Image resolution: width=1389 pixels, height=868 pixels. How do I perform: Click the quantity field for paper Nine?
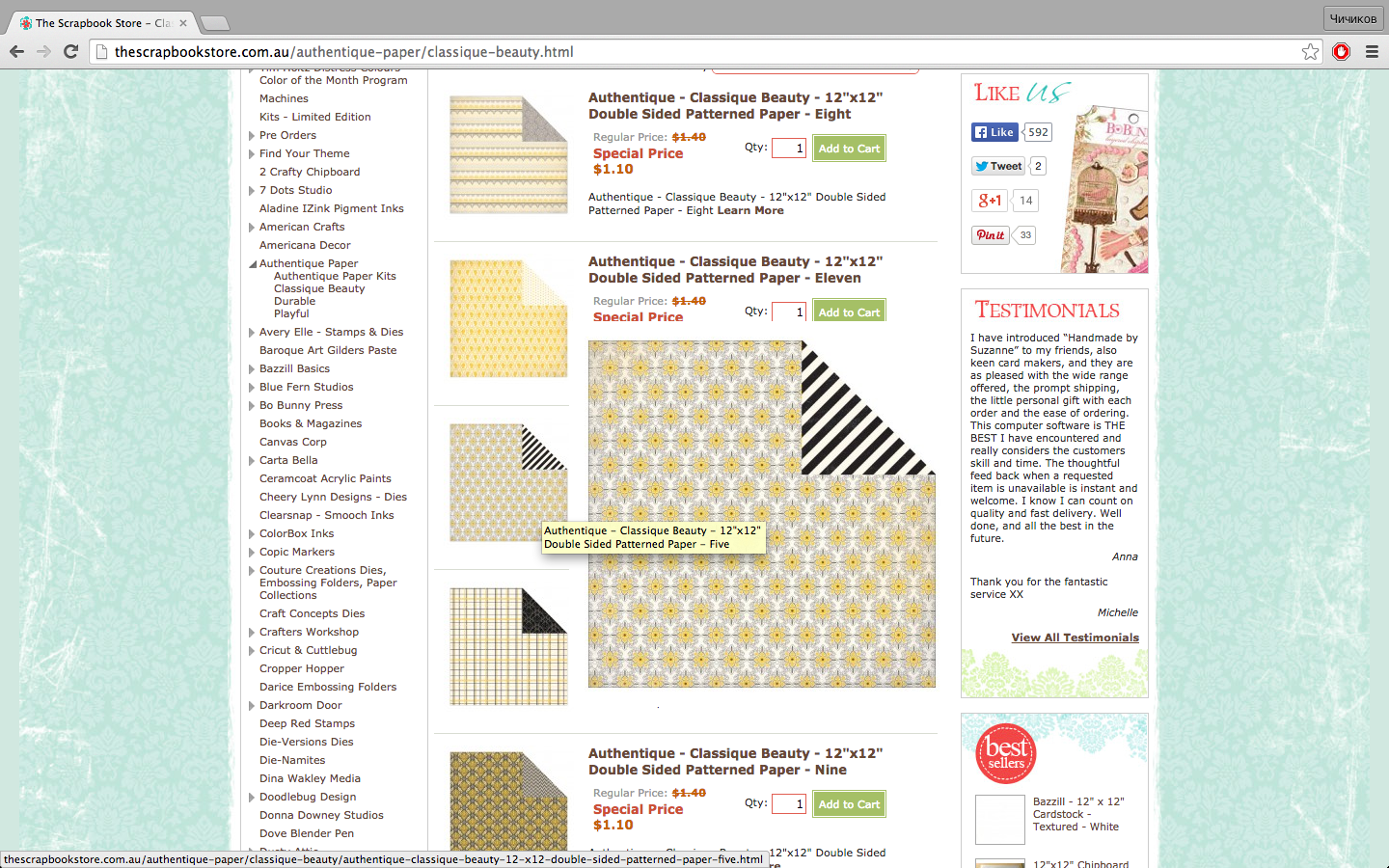788,804
